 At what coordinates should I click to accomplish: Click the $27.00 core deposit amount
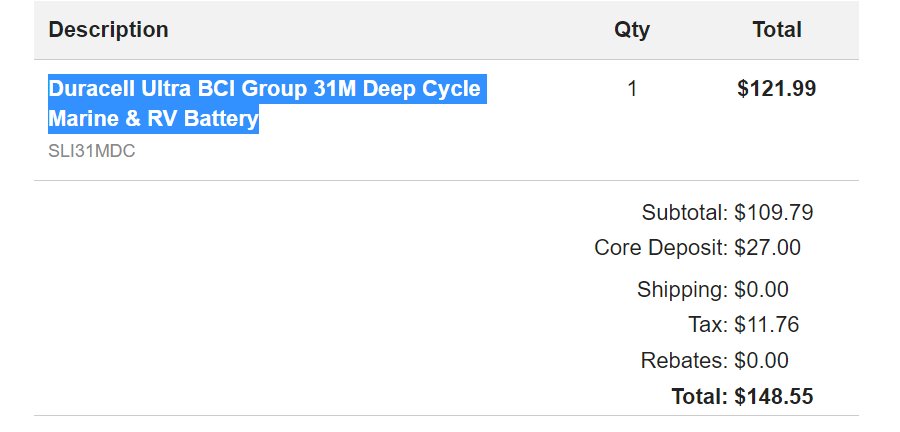(x=767, y=247)
